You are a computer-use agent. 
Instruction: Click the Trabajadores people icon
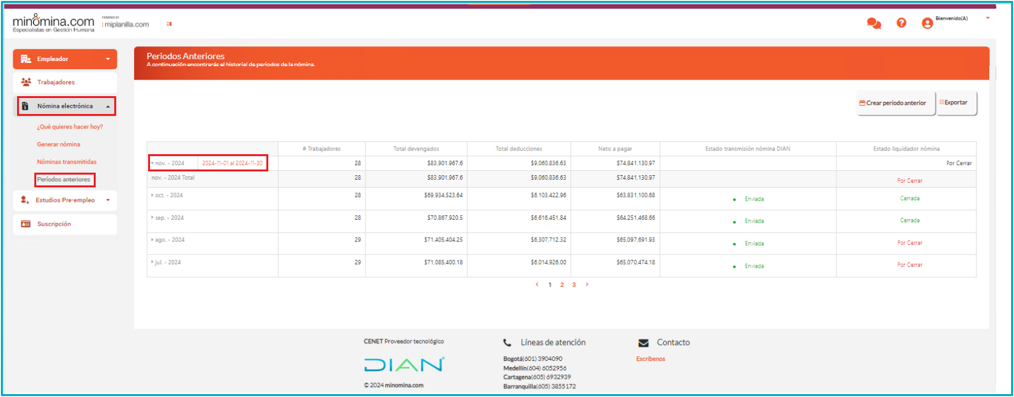tap(26, 82)
